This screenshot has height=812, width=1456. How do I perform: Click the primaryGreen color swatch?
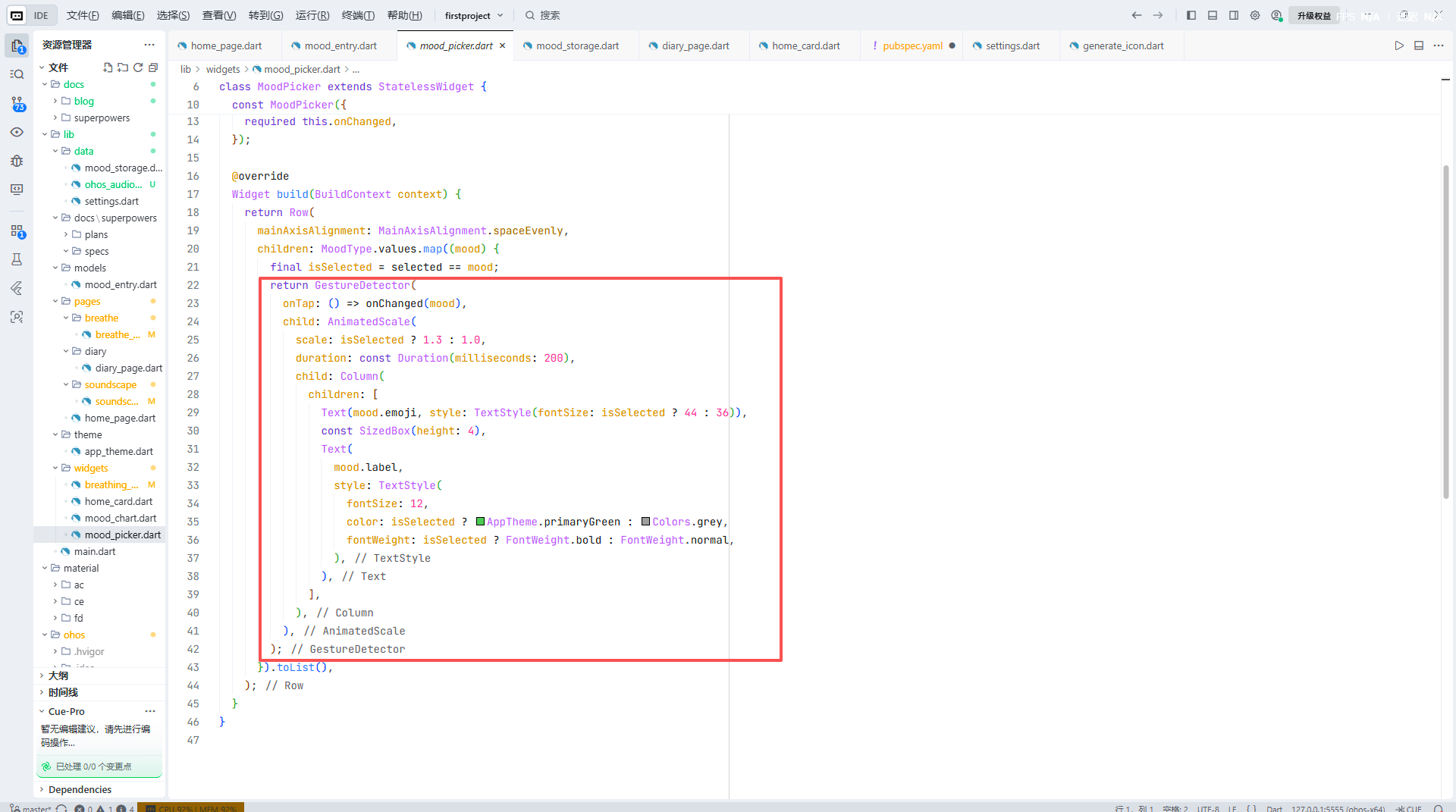480,522
